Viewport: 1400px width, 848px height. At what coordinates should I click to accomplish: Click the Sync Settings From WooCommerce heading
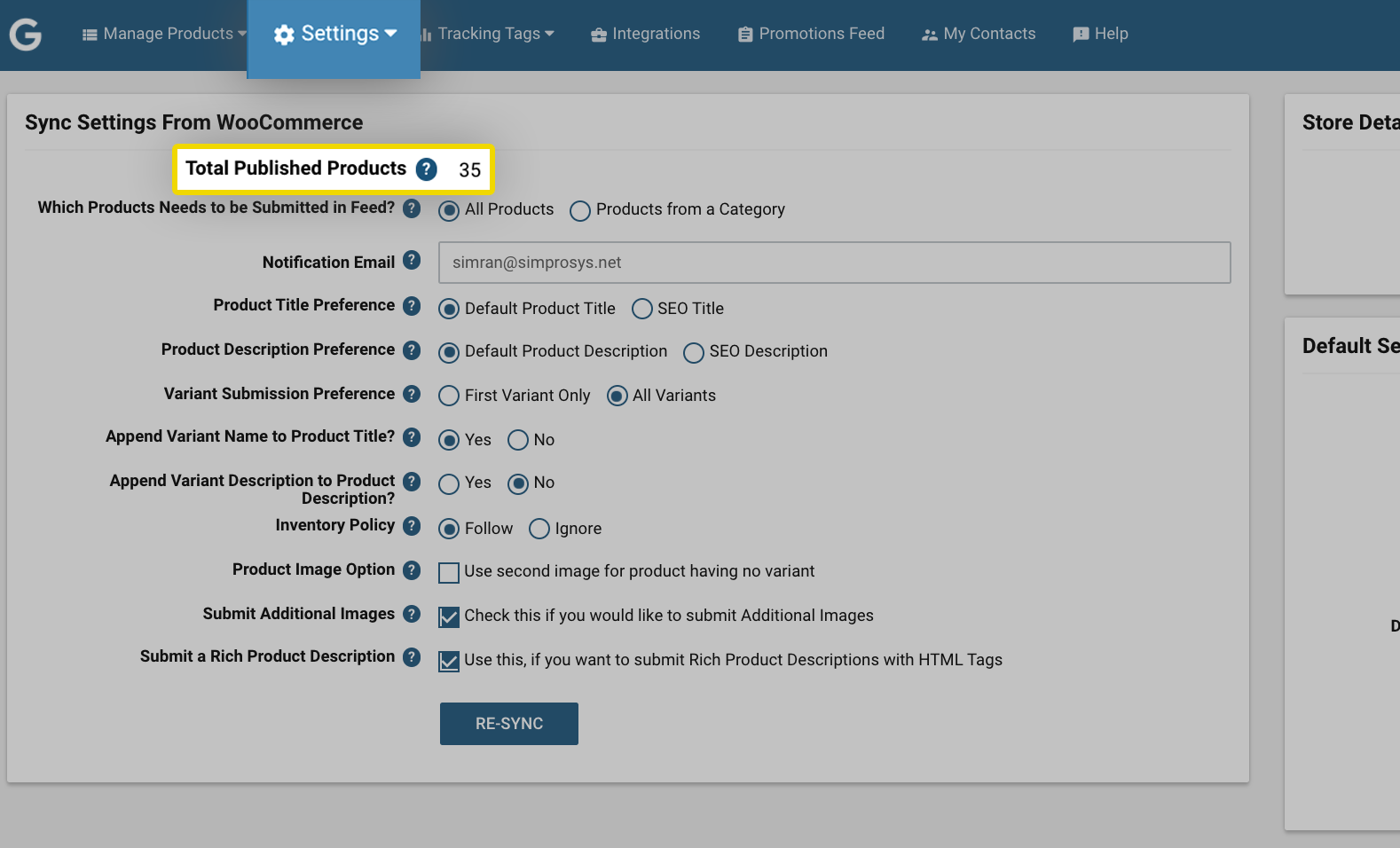[x=194, y=122]
